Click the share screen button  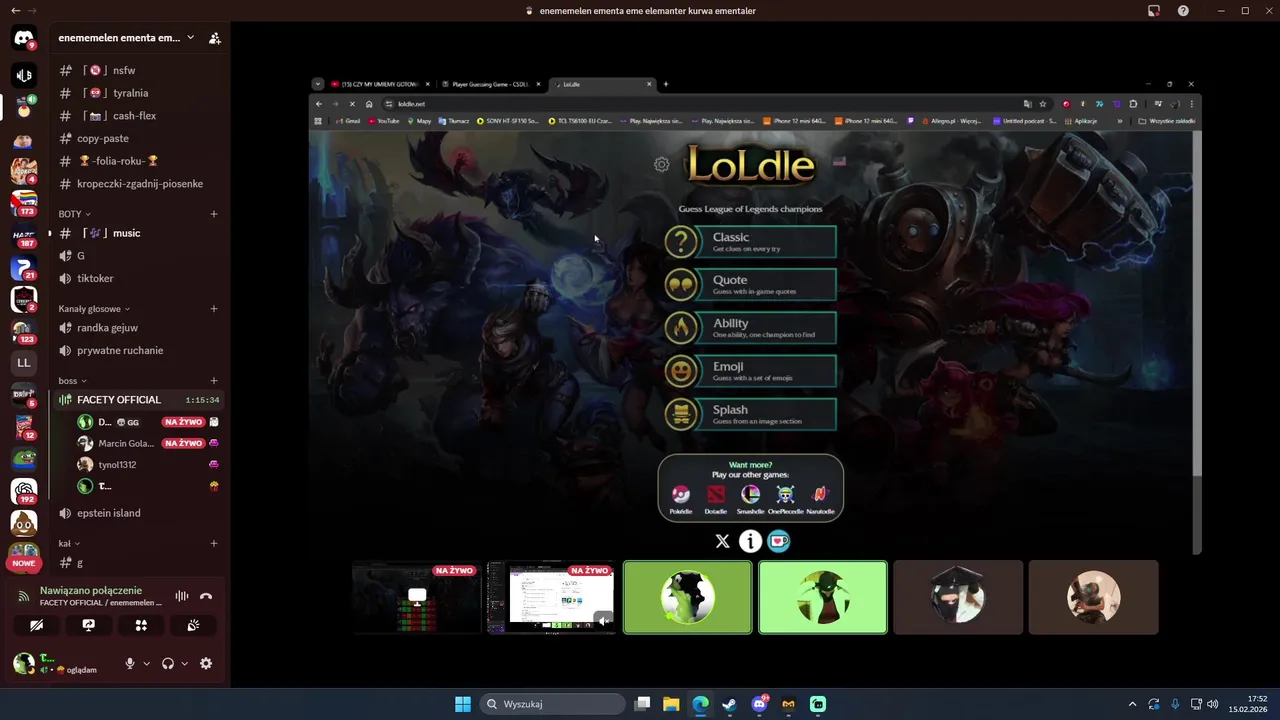point(89,625)
